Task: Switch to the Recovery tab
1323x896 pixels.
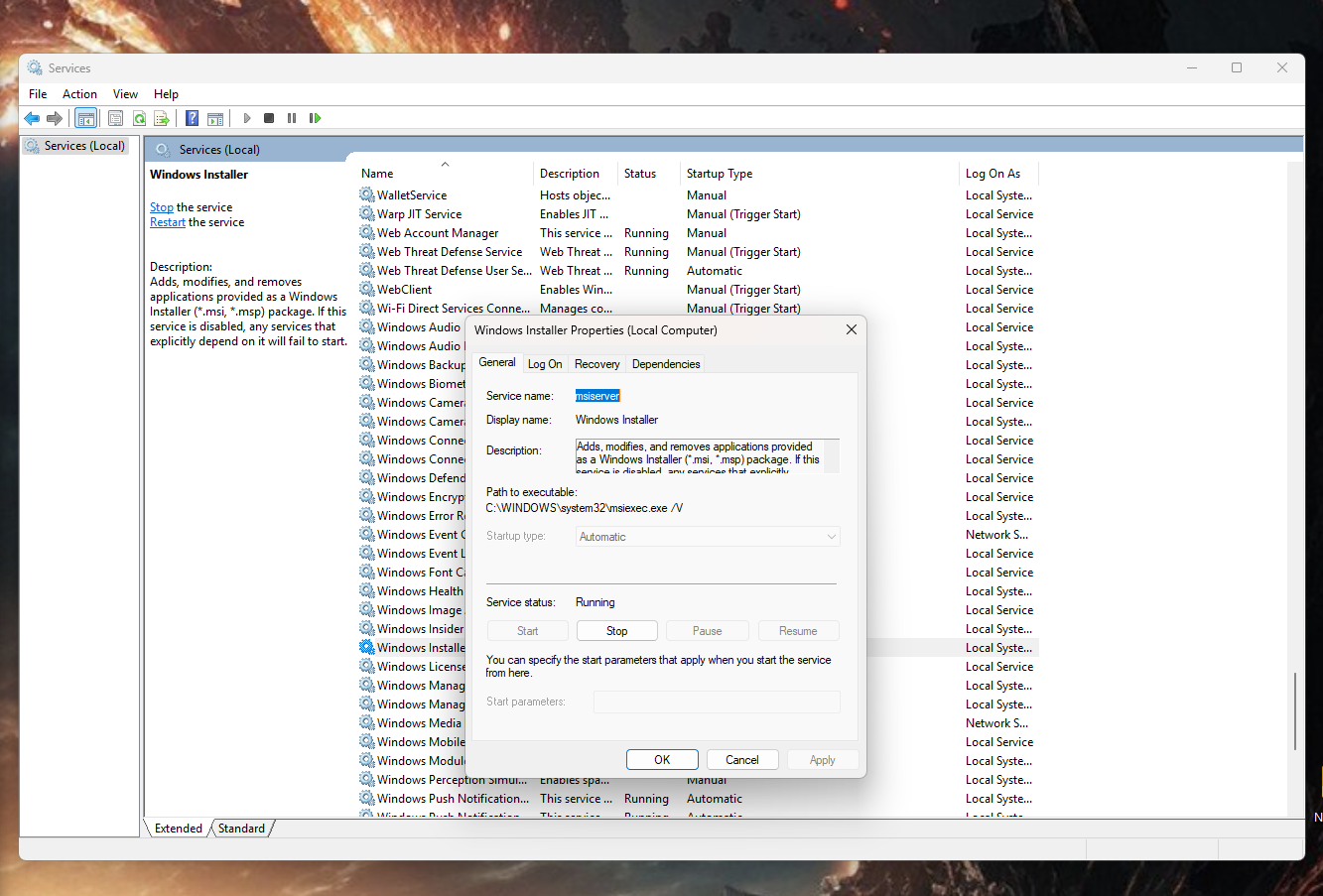Action: (596, 364)
